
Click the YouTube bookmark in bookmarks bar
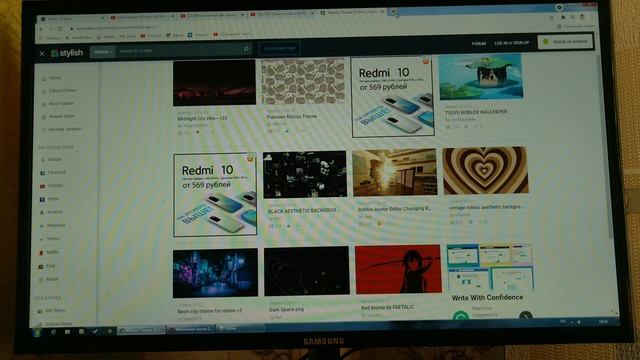[x=151, y=36]
